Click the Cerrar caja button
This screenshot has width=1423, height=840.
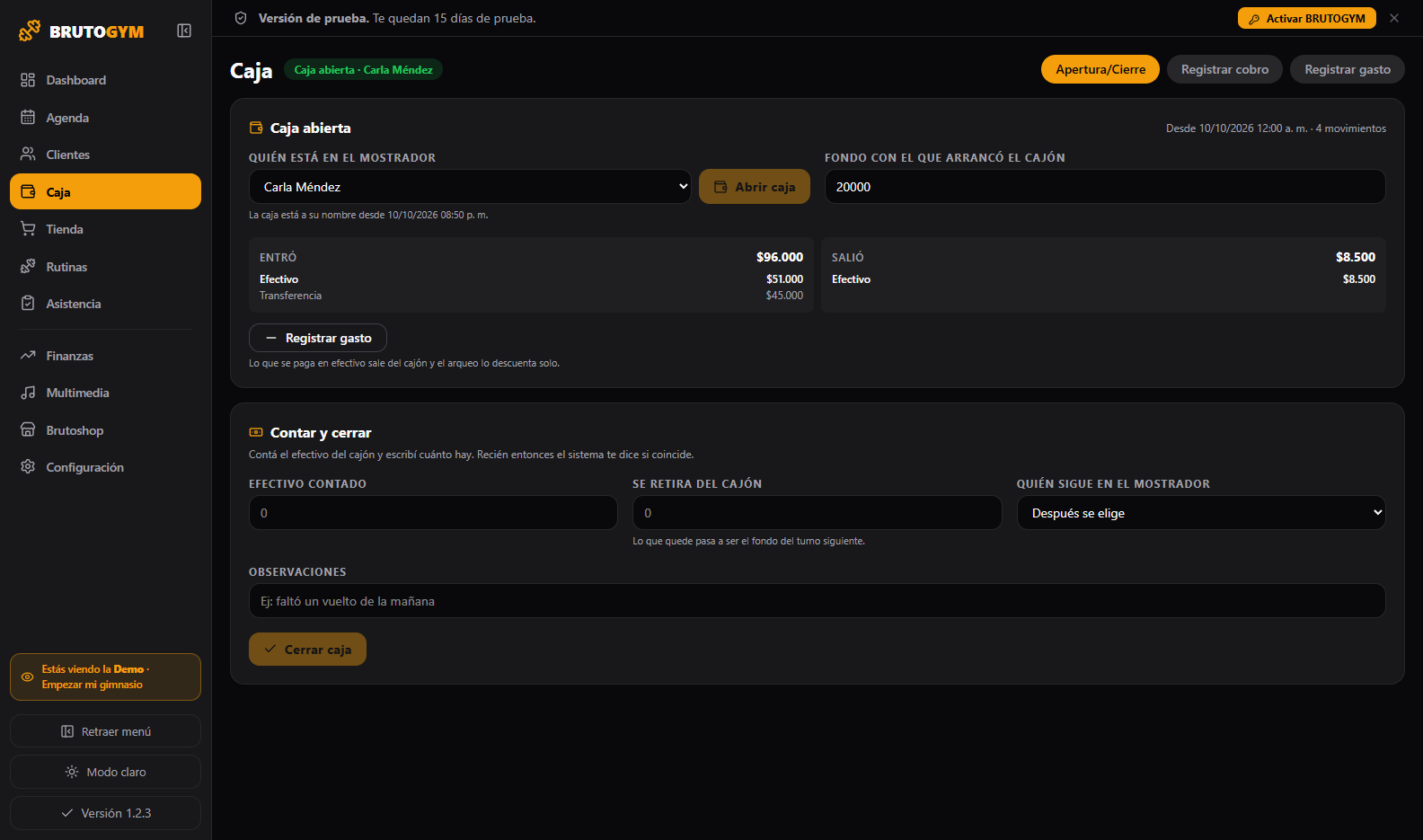(307, 650)
